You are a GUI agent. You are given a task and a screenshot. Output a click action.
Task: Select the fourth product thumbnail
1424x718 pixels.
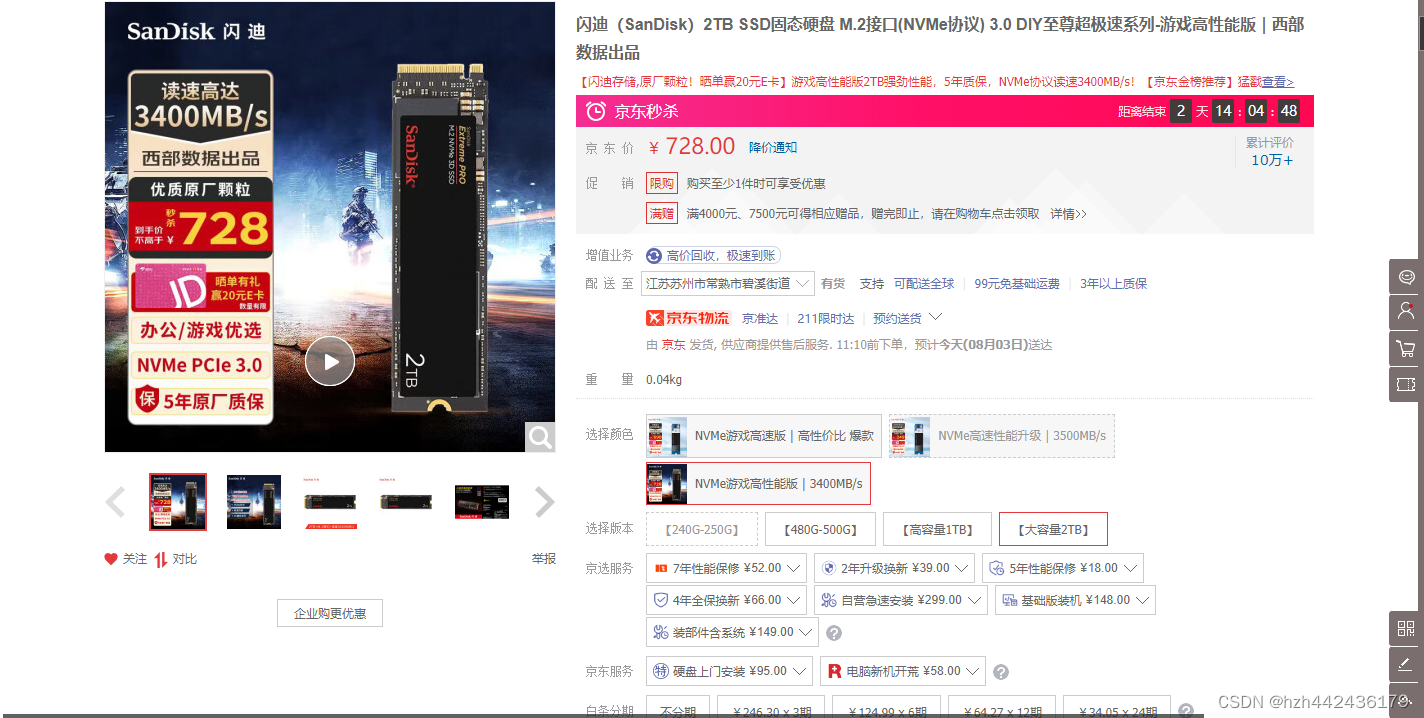pos(406,502)
